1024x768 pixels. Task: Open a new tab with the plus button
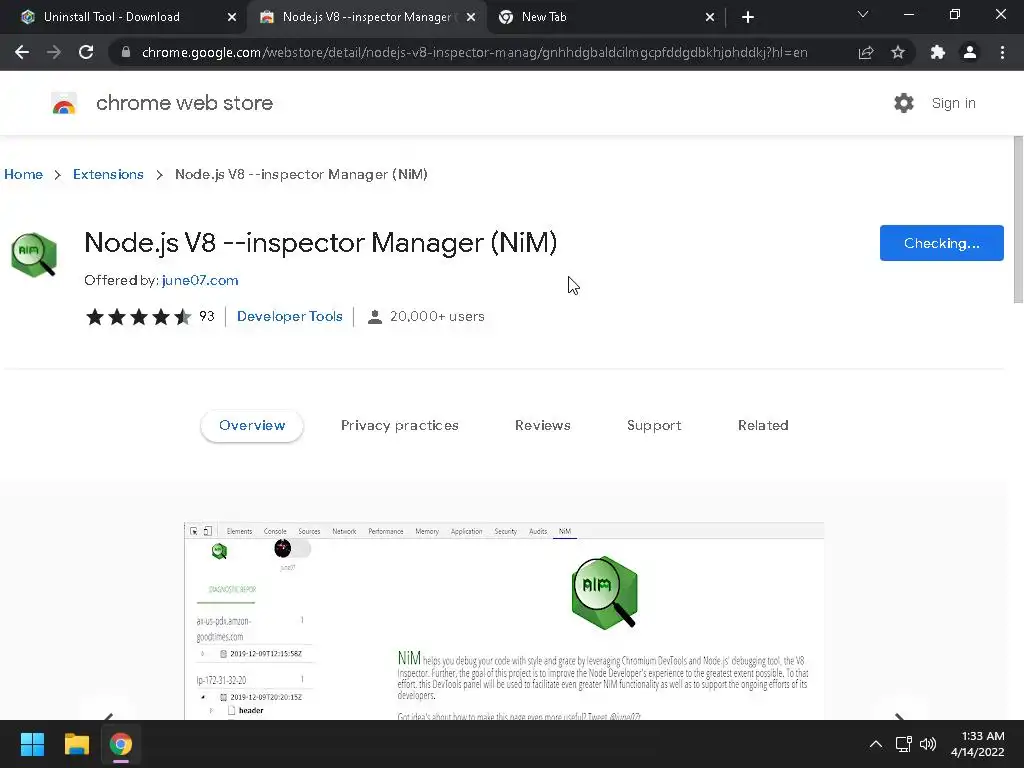(748, 17)
